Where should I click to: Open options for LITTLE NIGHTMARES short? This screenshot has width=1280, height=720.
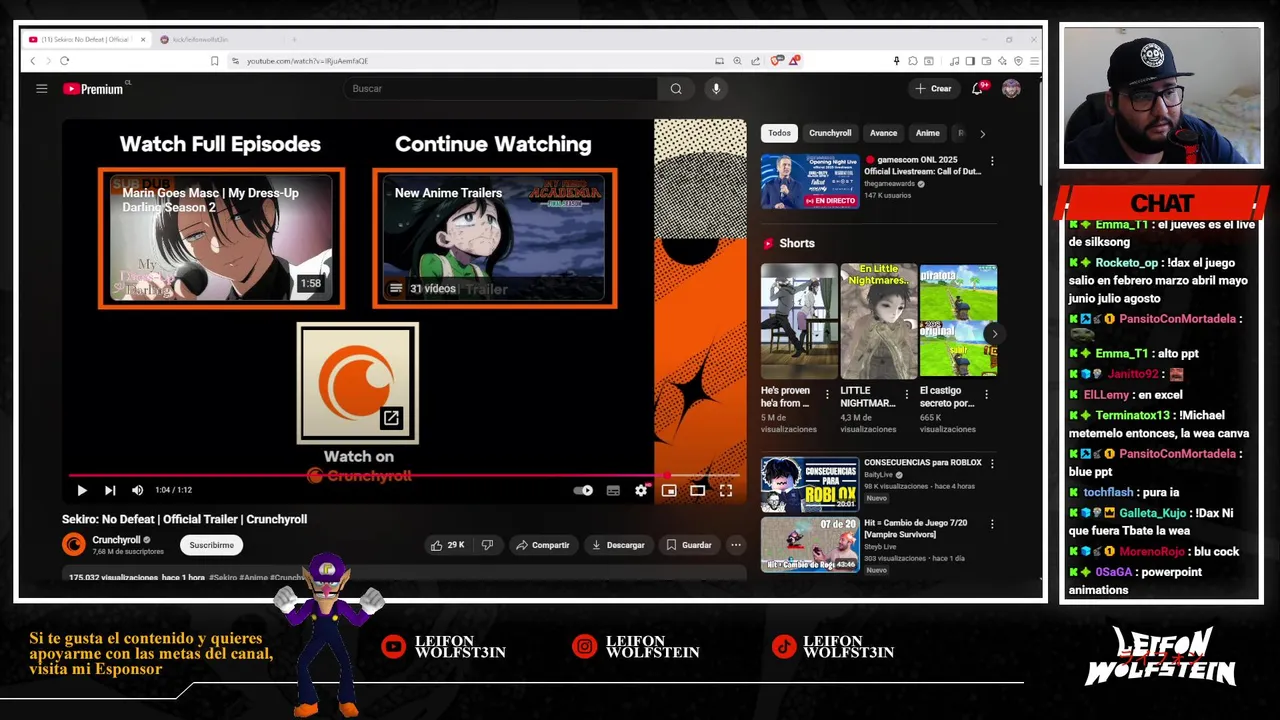point(906,395)
